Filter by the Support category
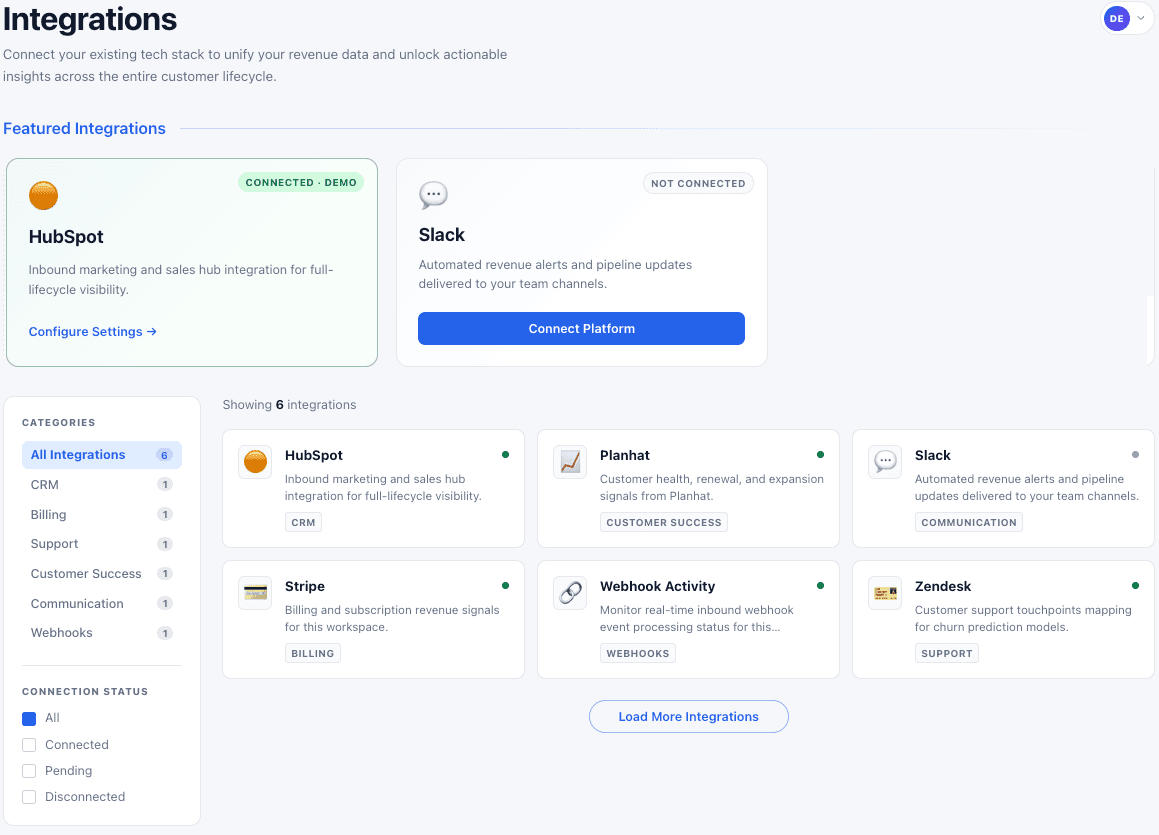The height and width of the screenshot is (835, 1159). point(102,544)
